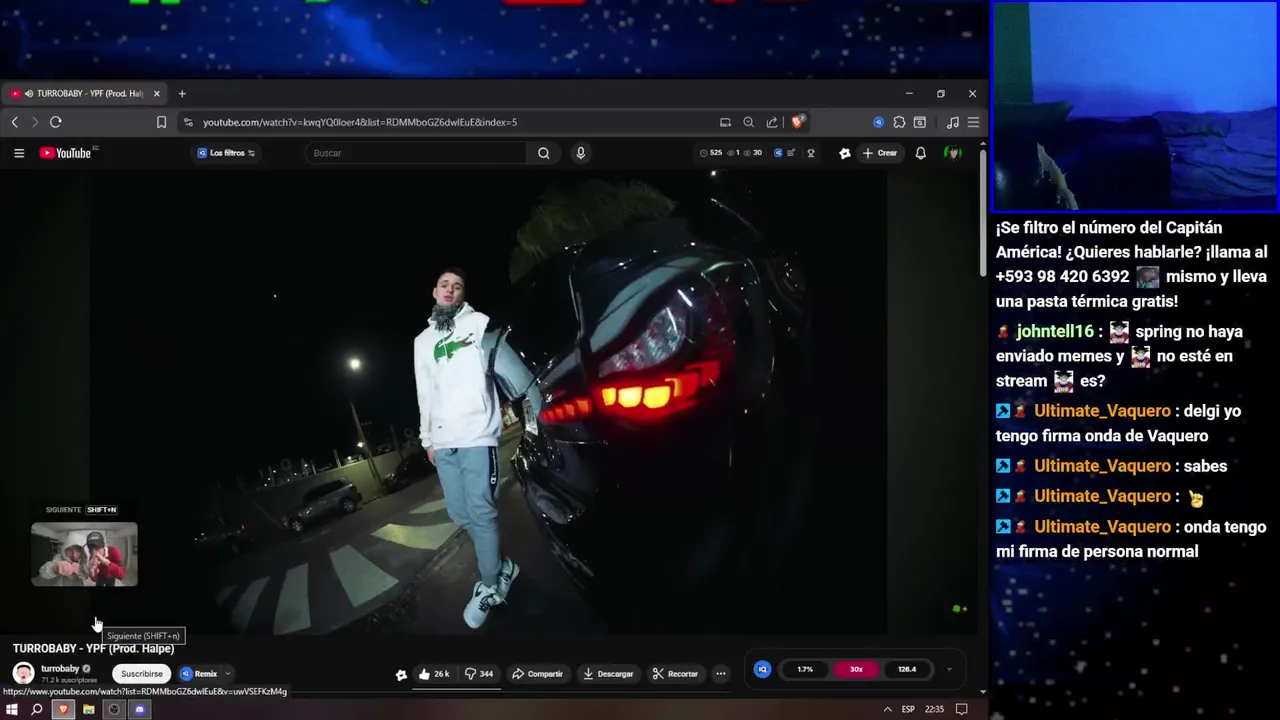Click the address bar URL field
1280x720 pixels.
coord(450,122)
